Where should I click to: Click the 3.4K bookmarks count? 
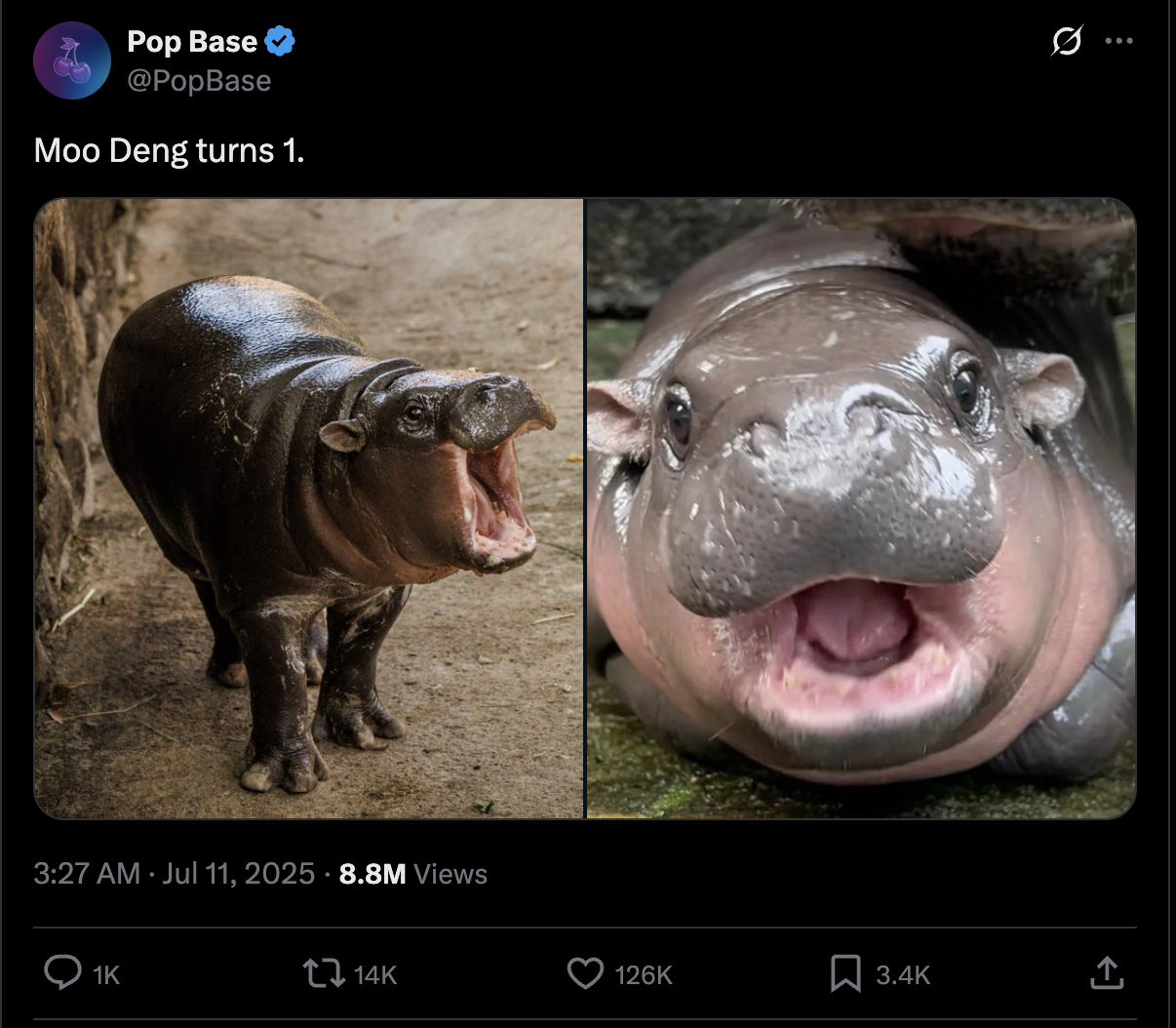pos(903,975)
